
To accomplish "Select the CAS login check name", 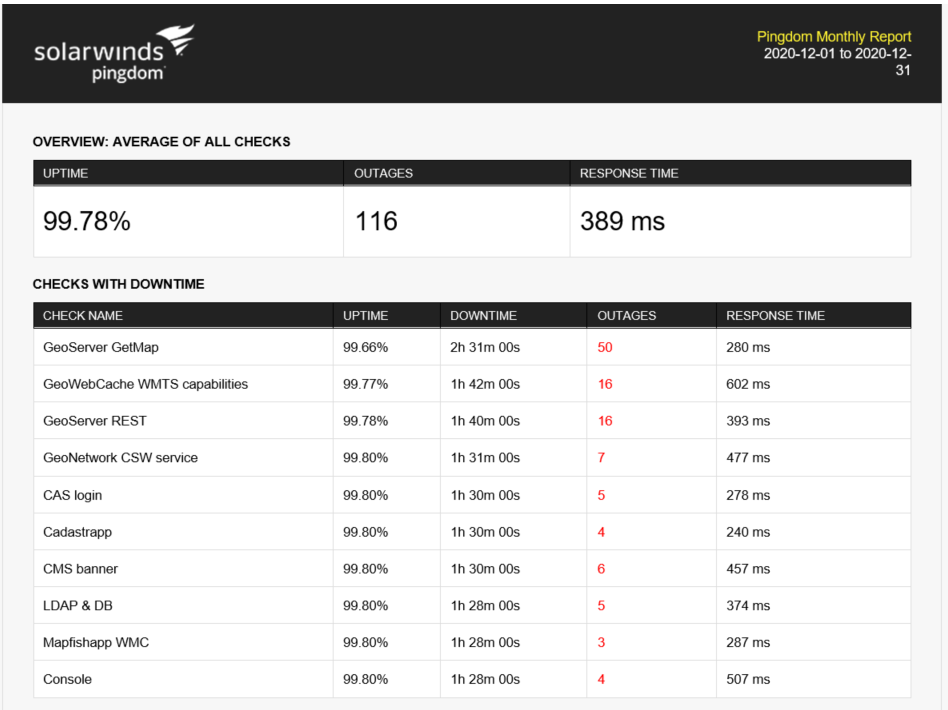I will click(73, 495).
